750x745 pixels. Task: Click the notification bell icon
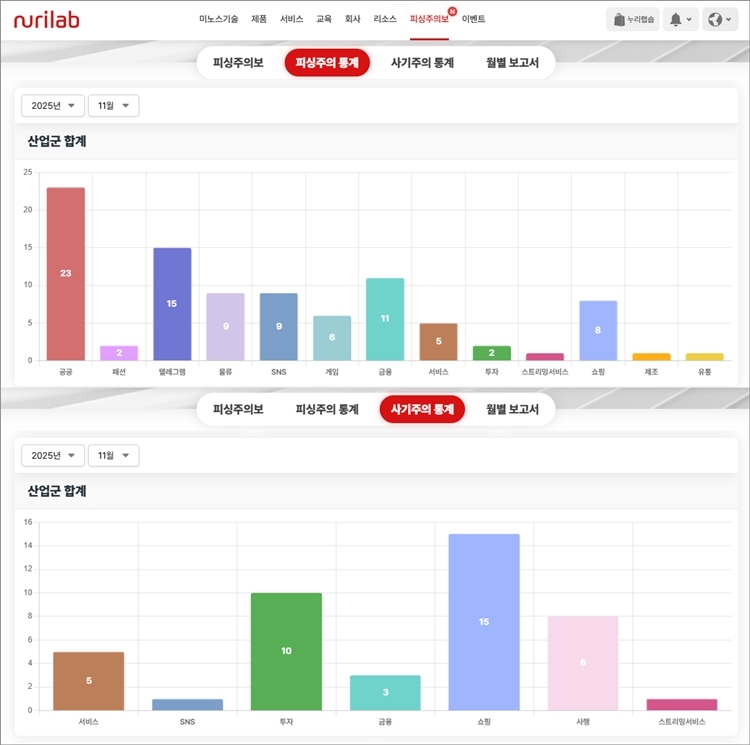coord(680,19)
